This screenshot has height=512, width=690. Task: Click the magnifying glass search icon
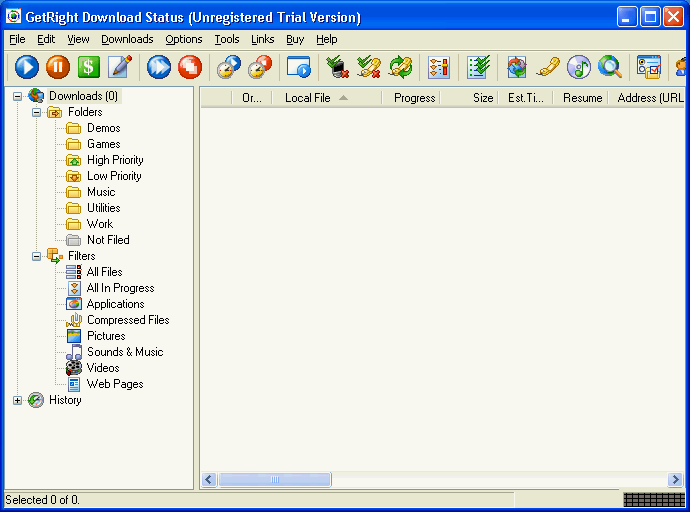610,67
